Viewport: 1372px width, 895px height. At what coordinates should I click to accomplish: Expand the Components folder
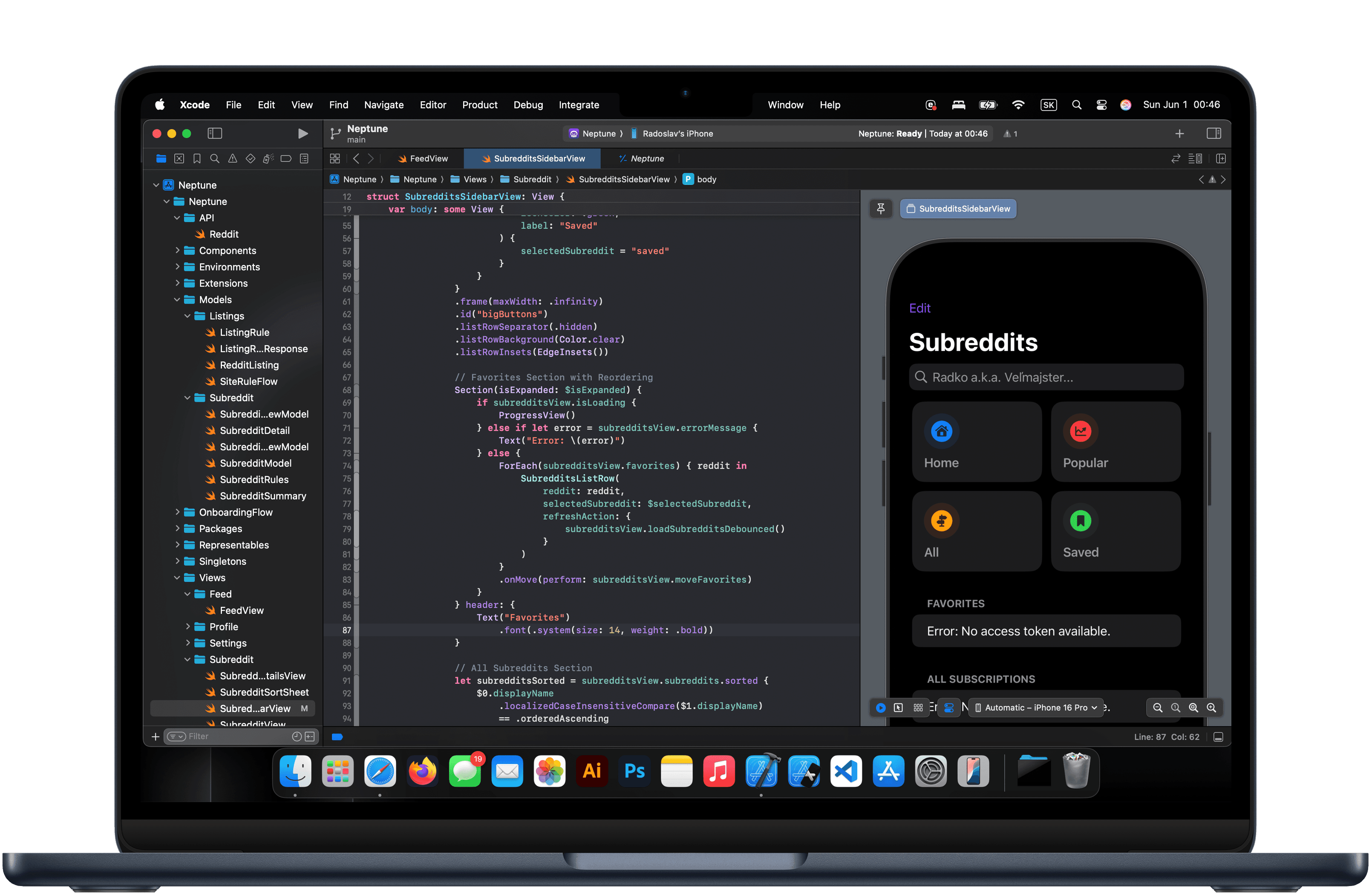click(178, 250)
